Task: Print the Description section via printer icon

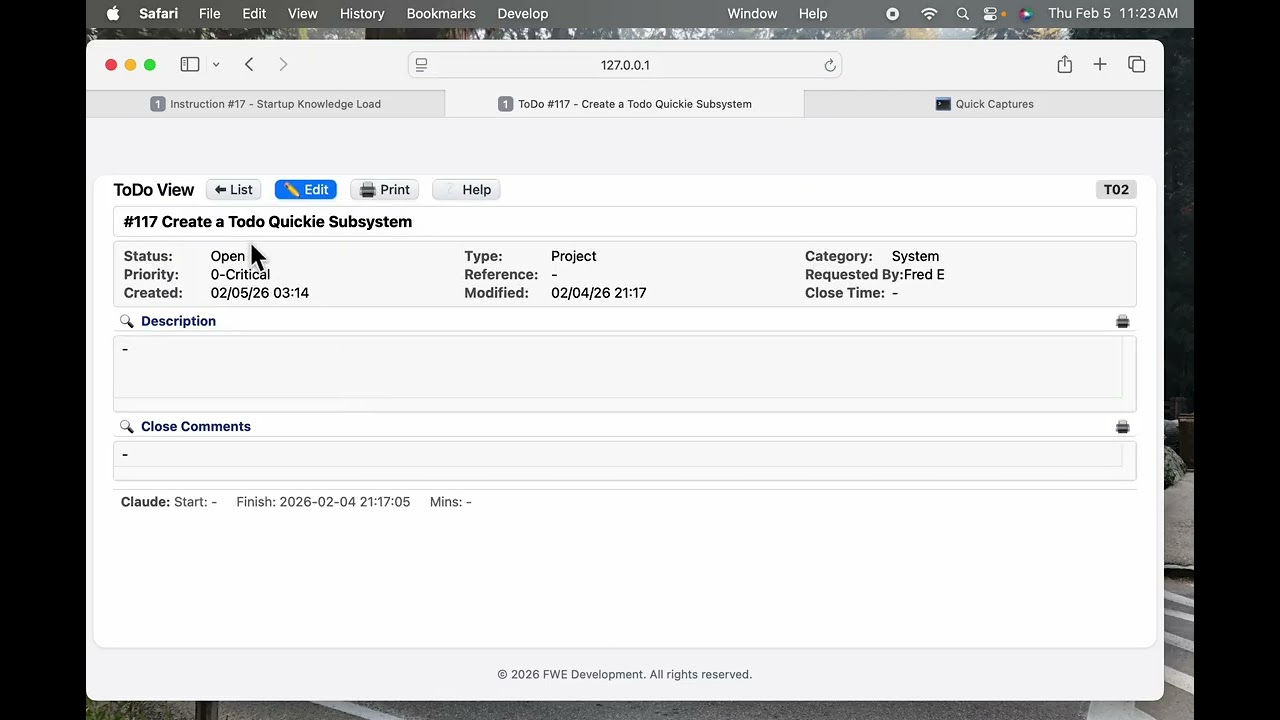Action: [1122, 321]
